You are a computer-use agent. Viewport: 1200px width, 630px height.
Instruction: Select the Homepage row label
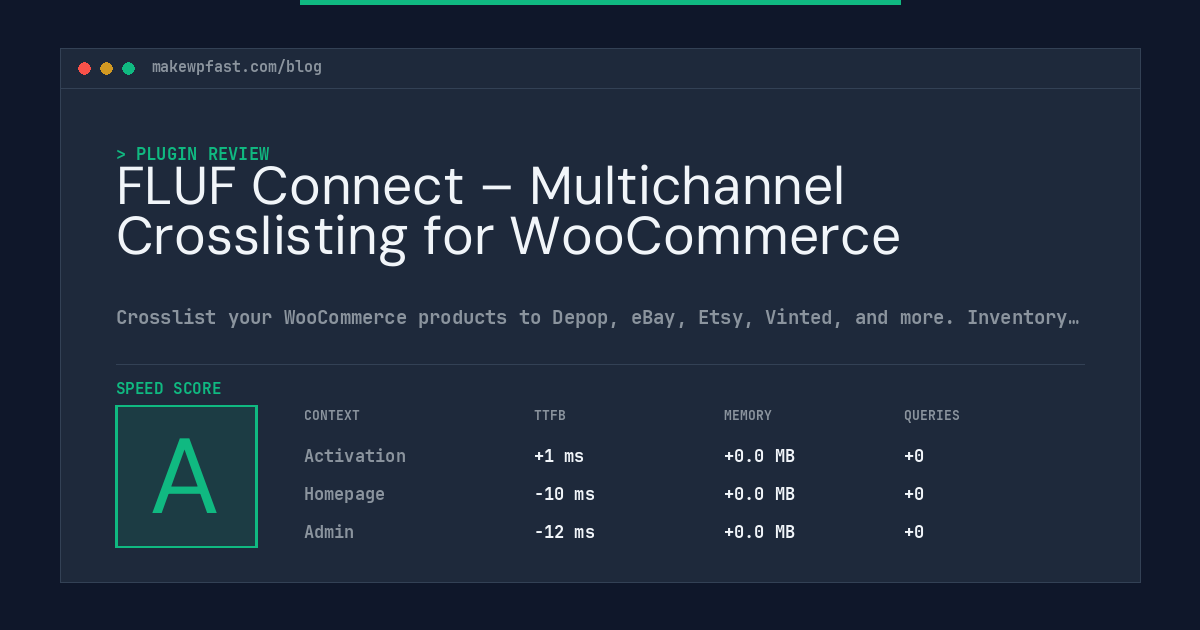pos(344,494)
